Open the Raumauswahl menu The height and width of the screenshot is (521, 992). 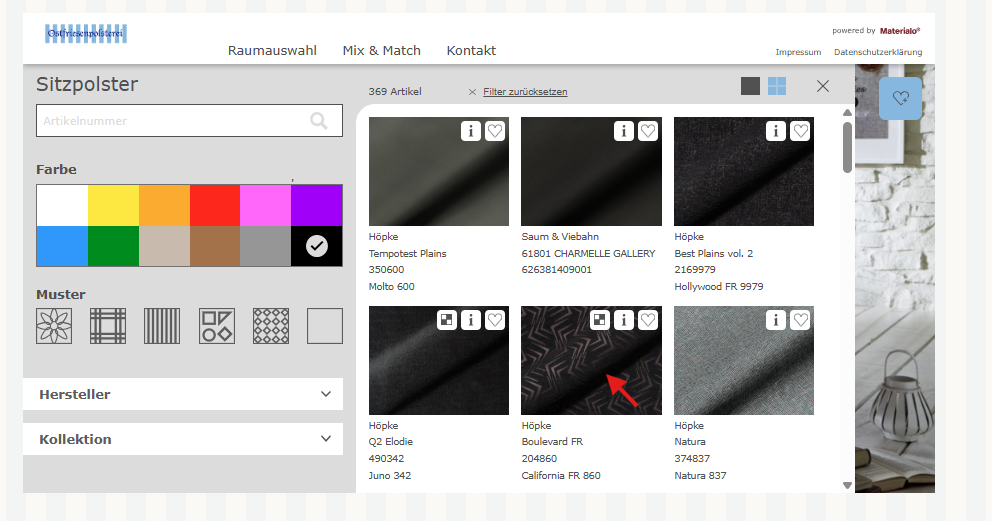pyautogui.click(x=272, y=51)
